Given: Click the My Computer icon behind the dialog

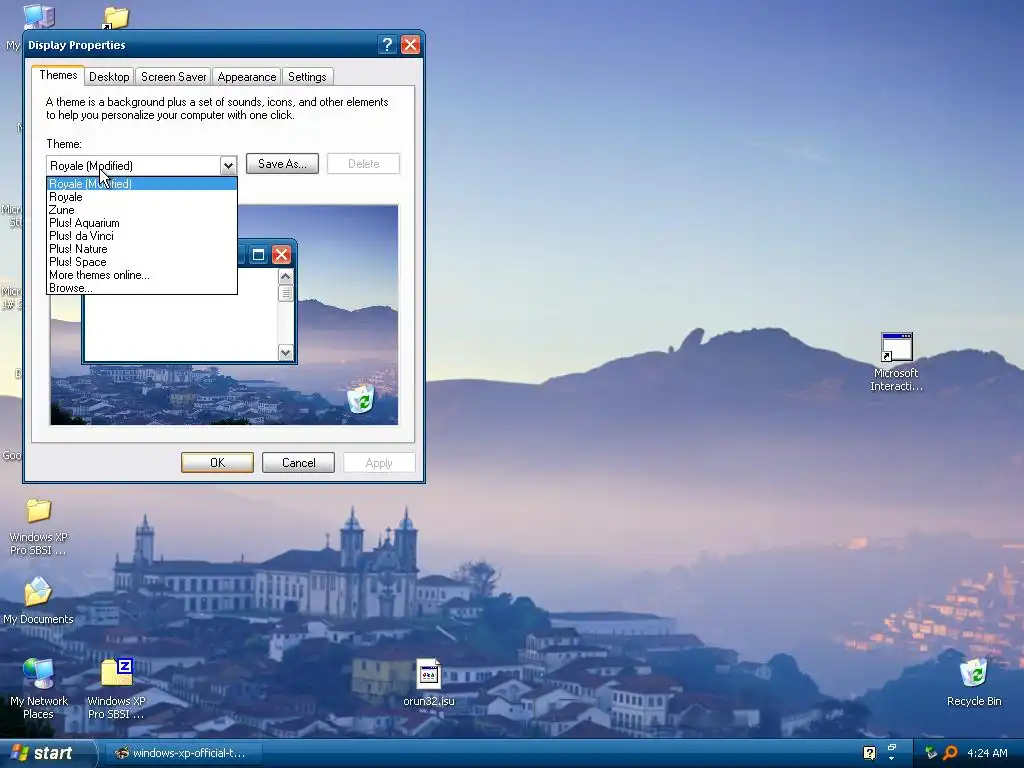Looking at the screenshot, I should (39, 16).
